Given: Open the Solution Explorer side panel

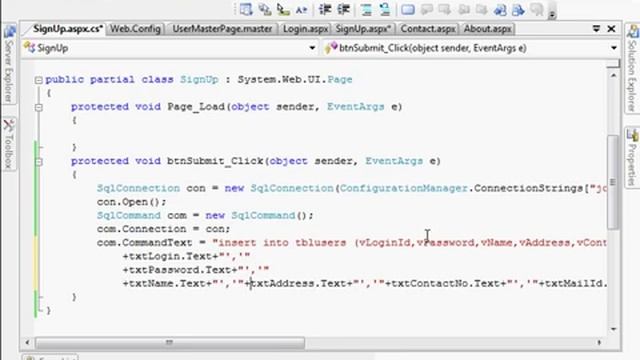Looking at the screenshot, I should click(632, 68).
